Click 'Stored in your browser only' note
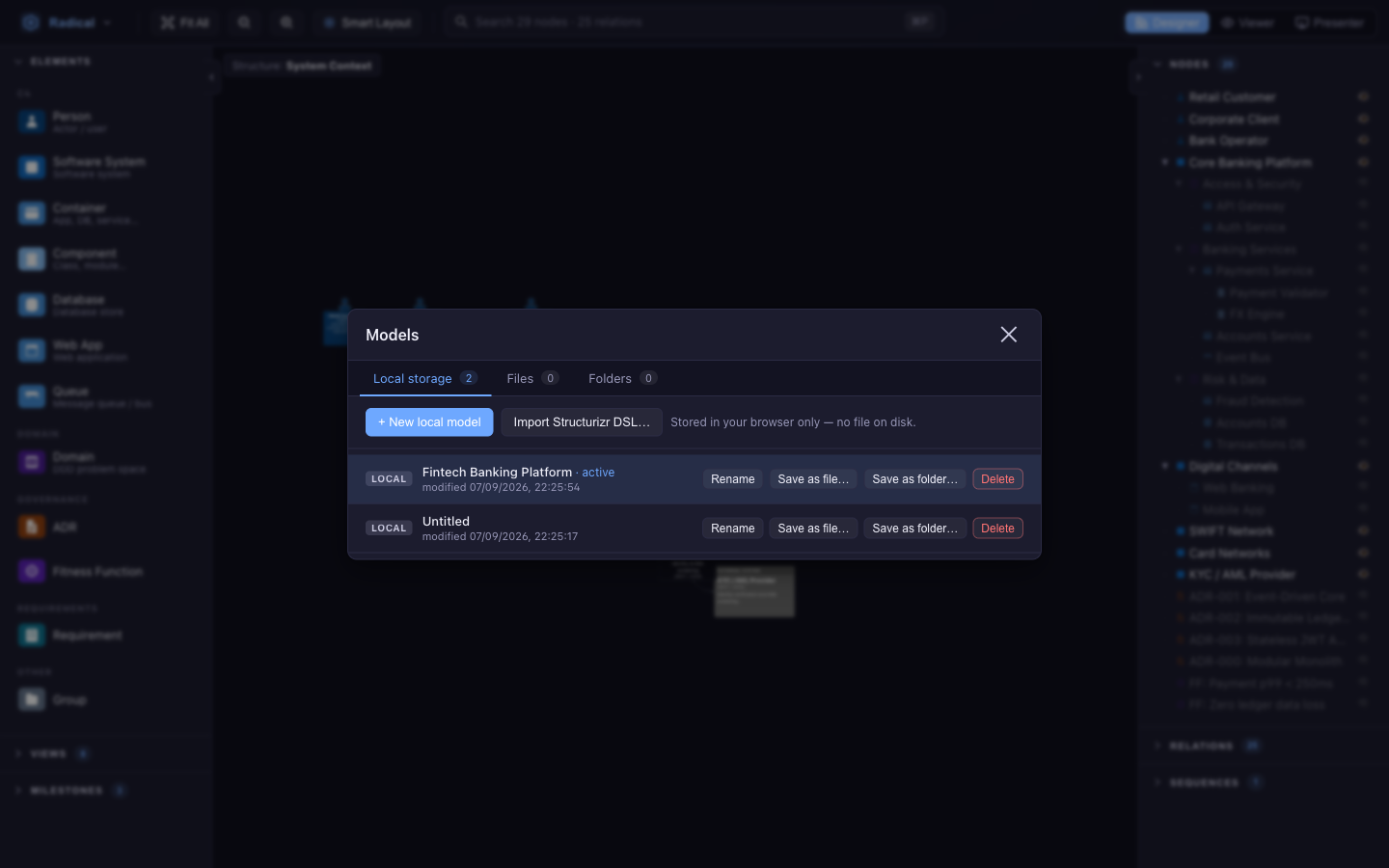 pyautogui.click(x=793, y=422)
